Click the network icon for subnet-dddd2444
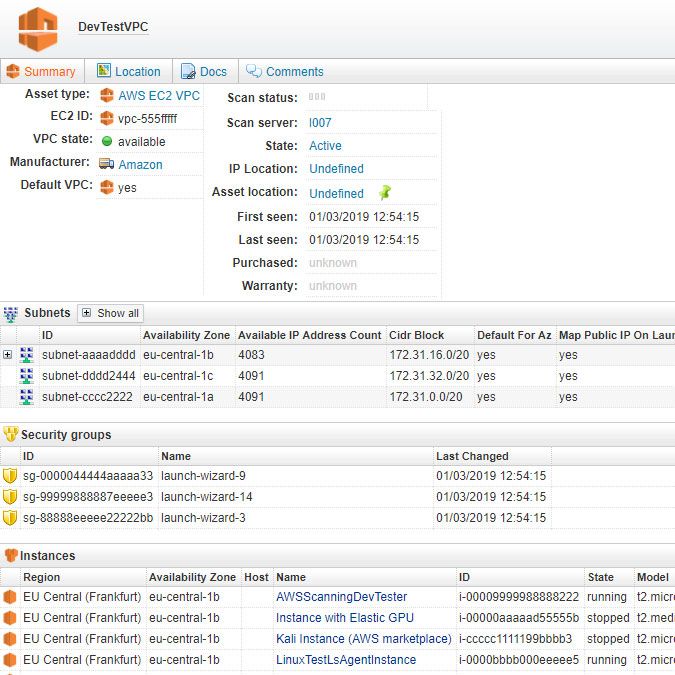This screenshot has width=675, height=675. tap(27, 376)
